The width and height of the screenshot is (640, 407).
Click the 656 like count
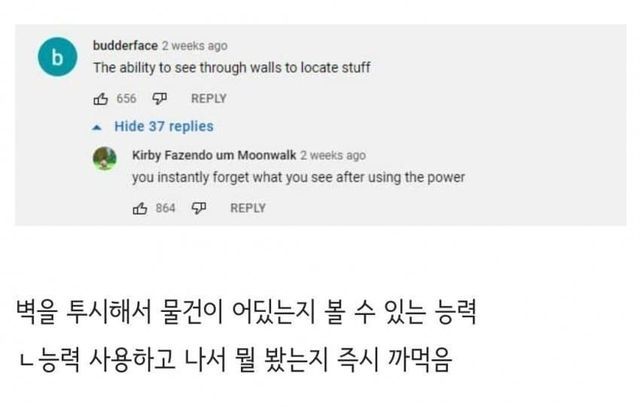(x=126, y=98)
